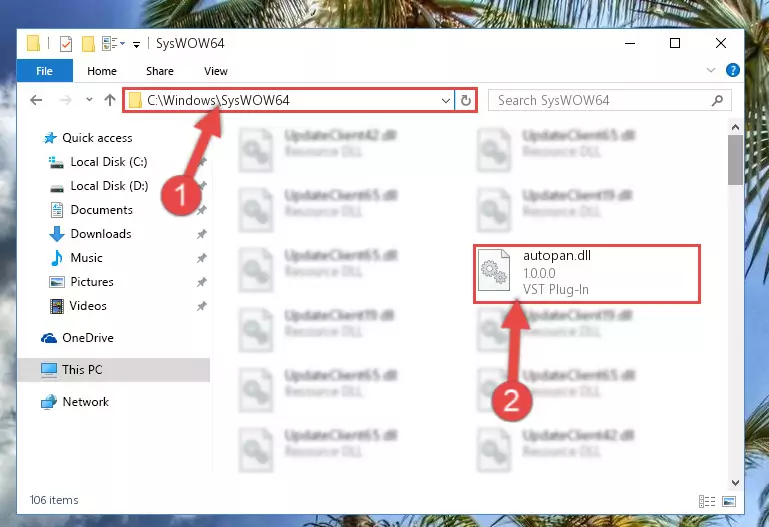Click the Videos filmstrip icon
Screen dimensions: 769x527
[x=57, y=306]
